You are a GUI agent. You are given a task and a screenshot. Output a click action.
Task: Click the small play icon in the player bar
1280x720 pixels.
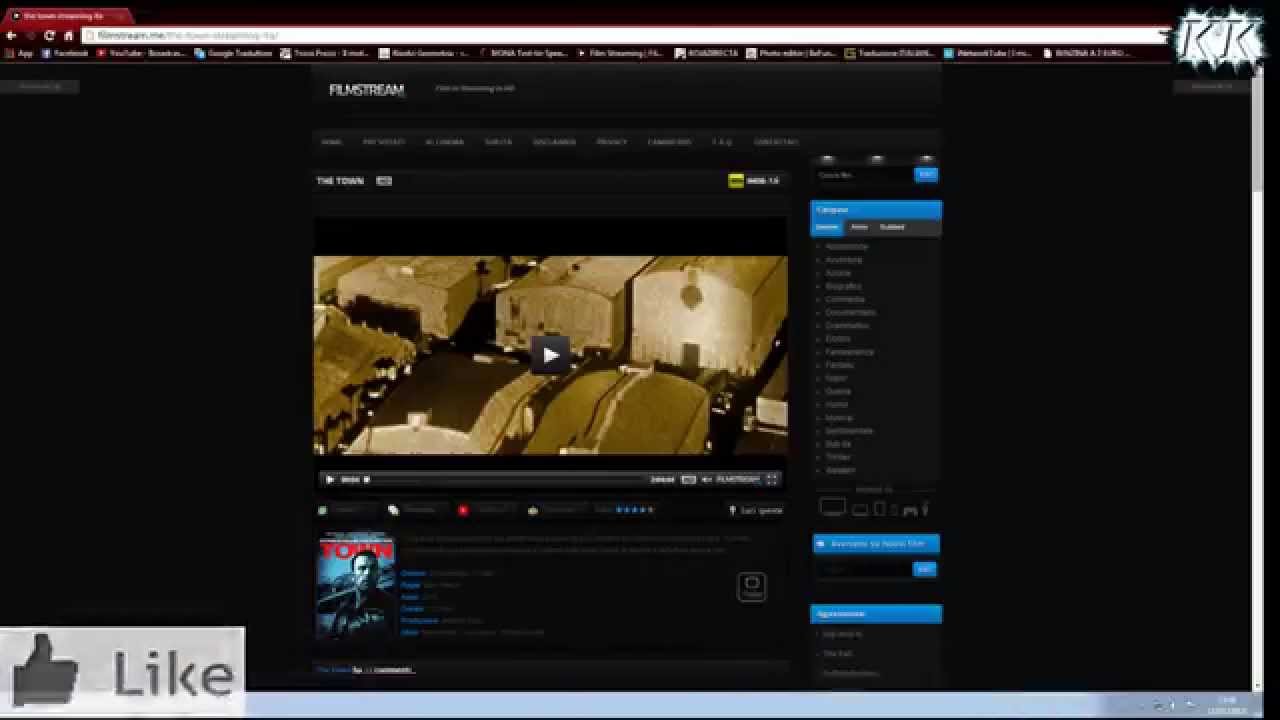click(x=330, y=480)
